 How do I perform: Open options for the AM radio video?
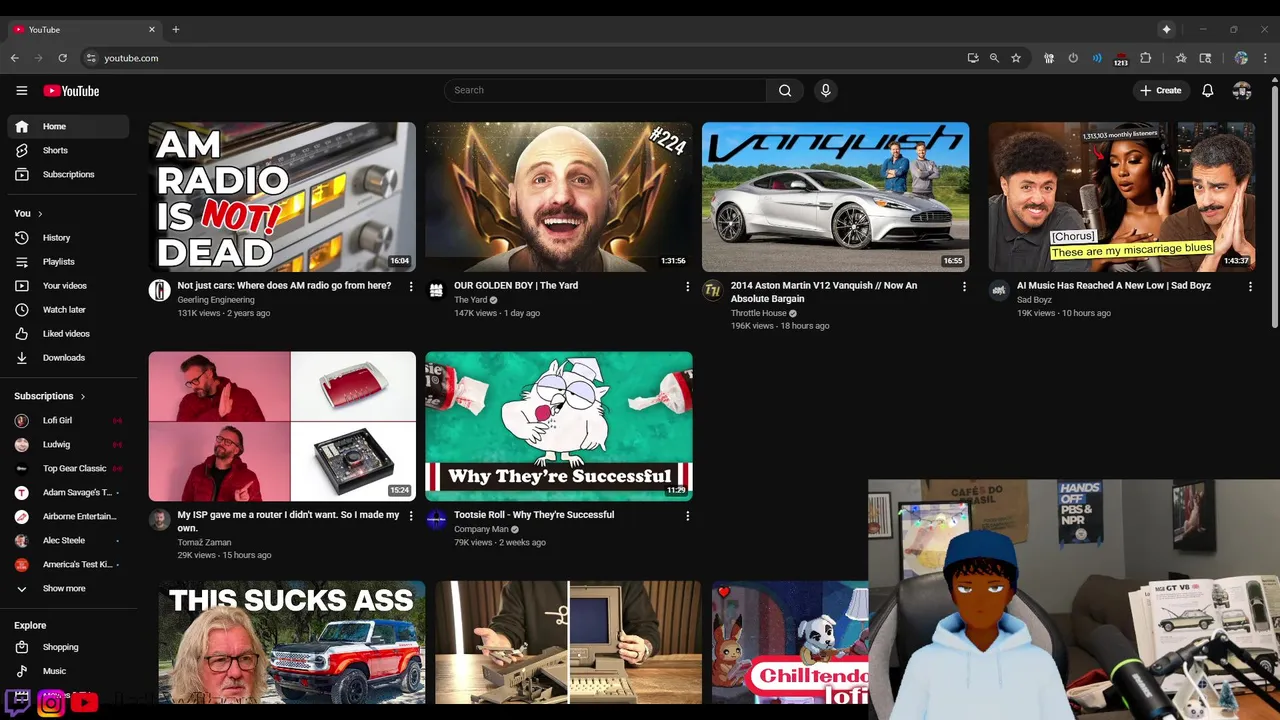pyautogui.click(x=410, y=287)
